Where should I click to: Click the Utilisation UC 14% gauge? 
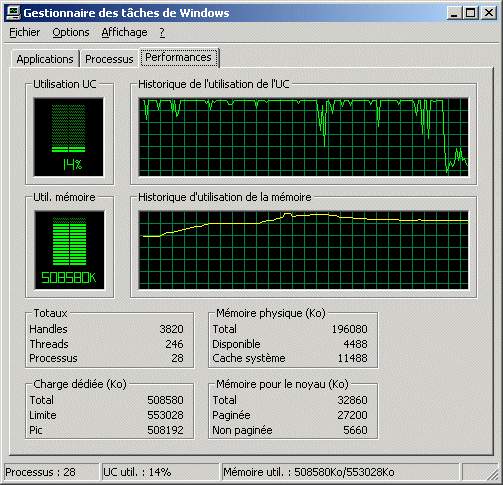tap(69, 137)
